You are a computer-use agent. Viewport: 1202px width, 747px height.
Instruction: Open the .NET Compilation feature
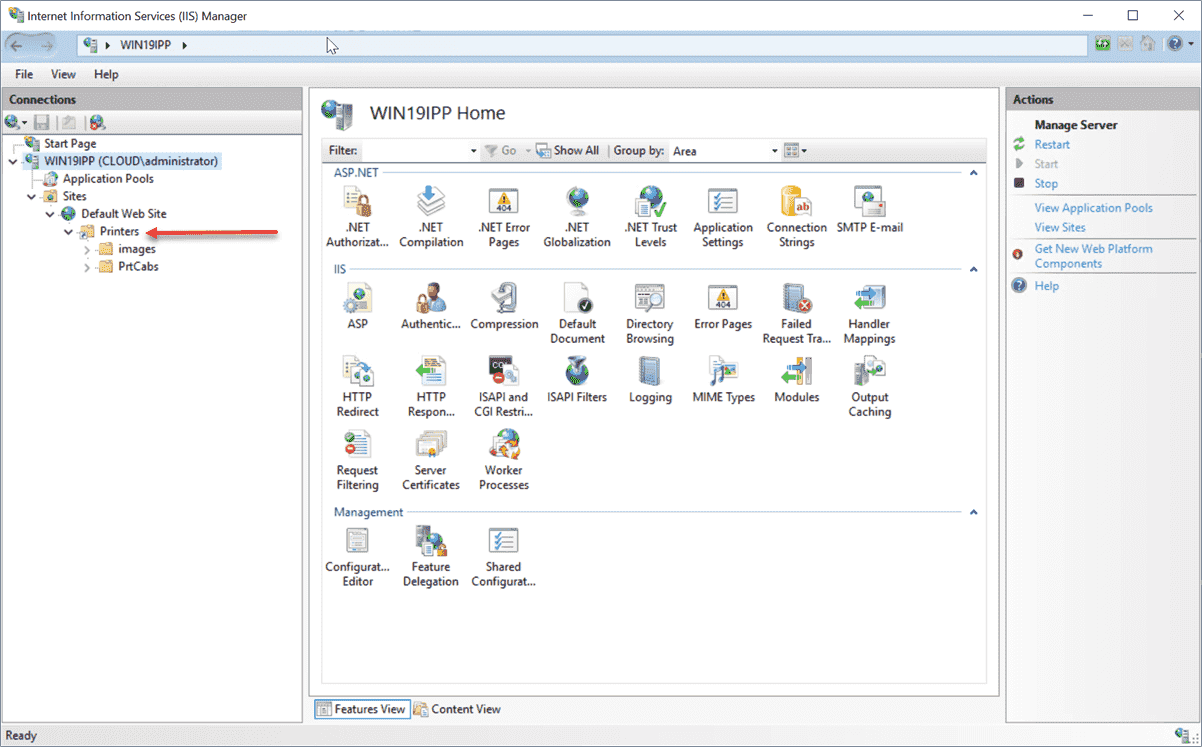431,215
